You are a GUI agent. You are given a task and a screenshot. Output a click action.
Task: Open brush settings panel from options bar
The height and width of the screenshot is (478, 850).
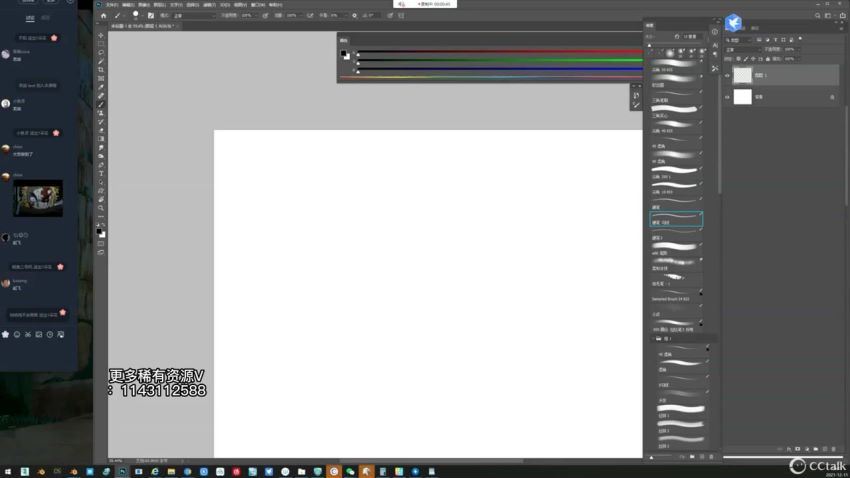(x=151, y=16)
